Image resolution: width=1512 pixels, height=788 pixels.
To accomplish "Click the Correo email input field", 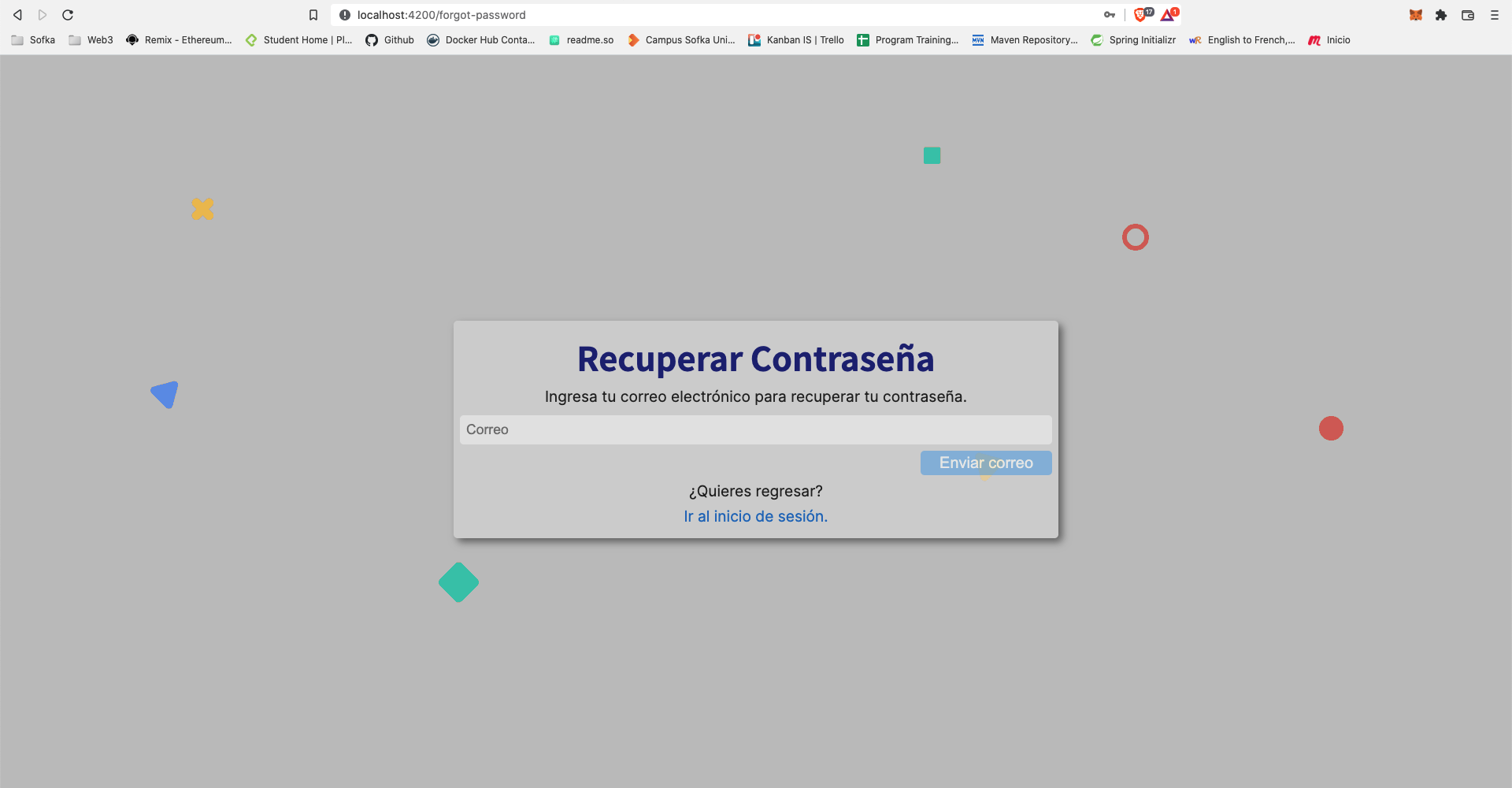I will 755,429.
